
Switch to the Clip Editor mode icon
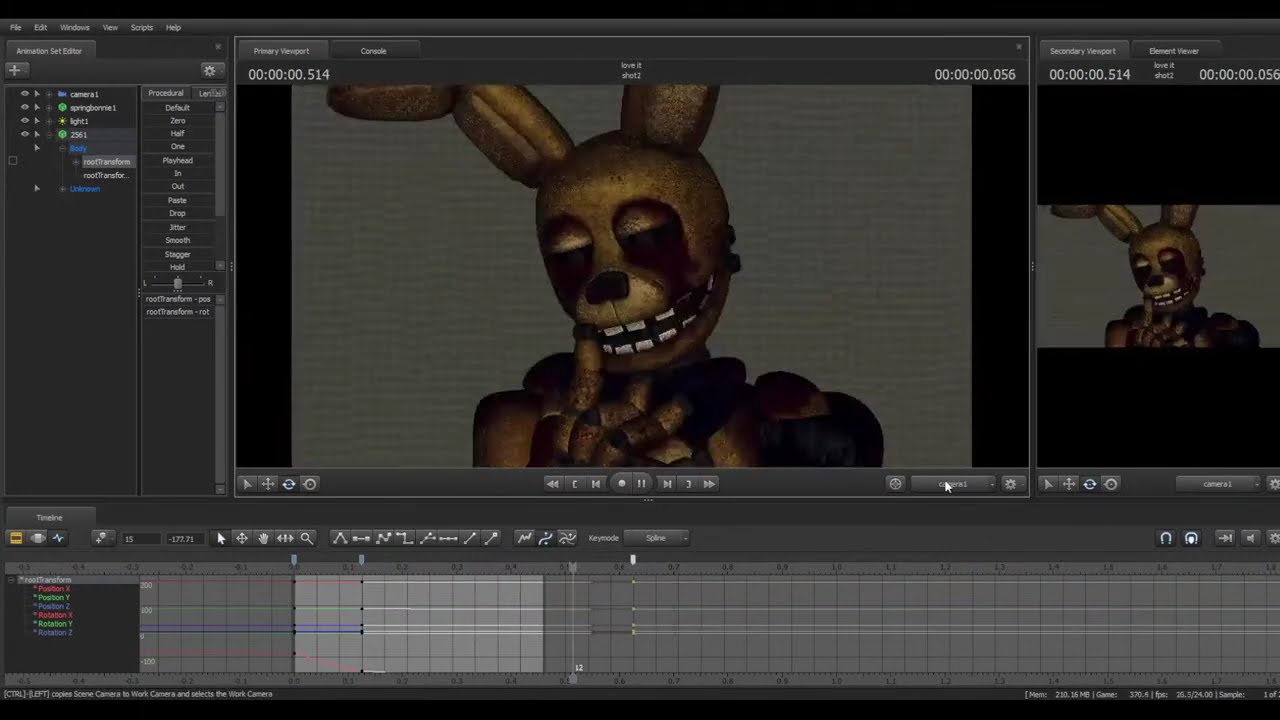(x=16, y=538)
